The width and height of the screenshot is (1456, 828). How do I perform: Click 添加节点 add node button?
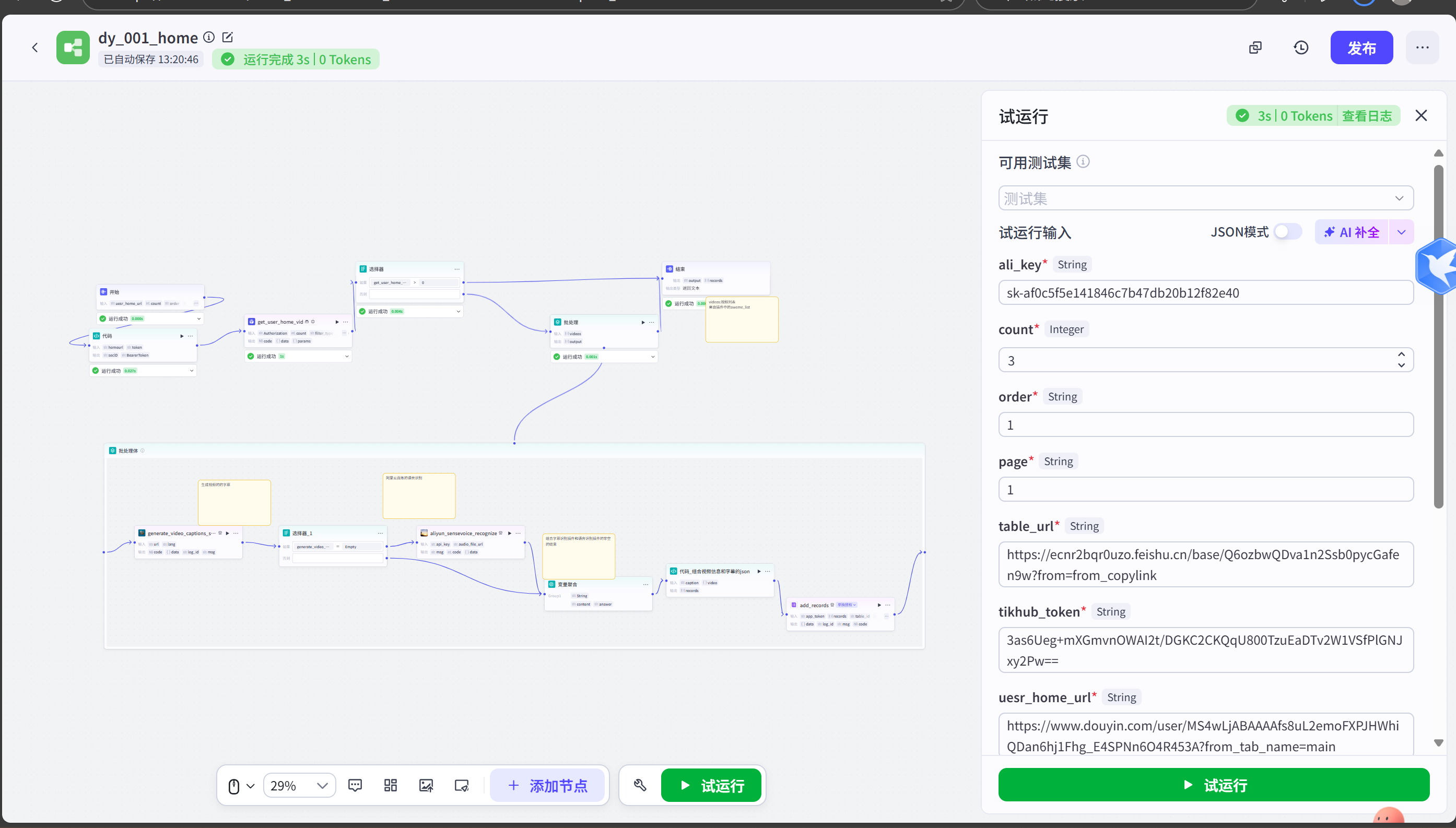pos(547,785)
